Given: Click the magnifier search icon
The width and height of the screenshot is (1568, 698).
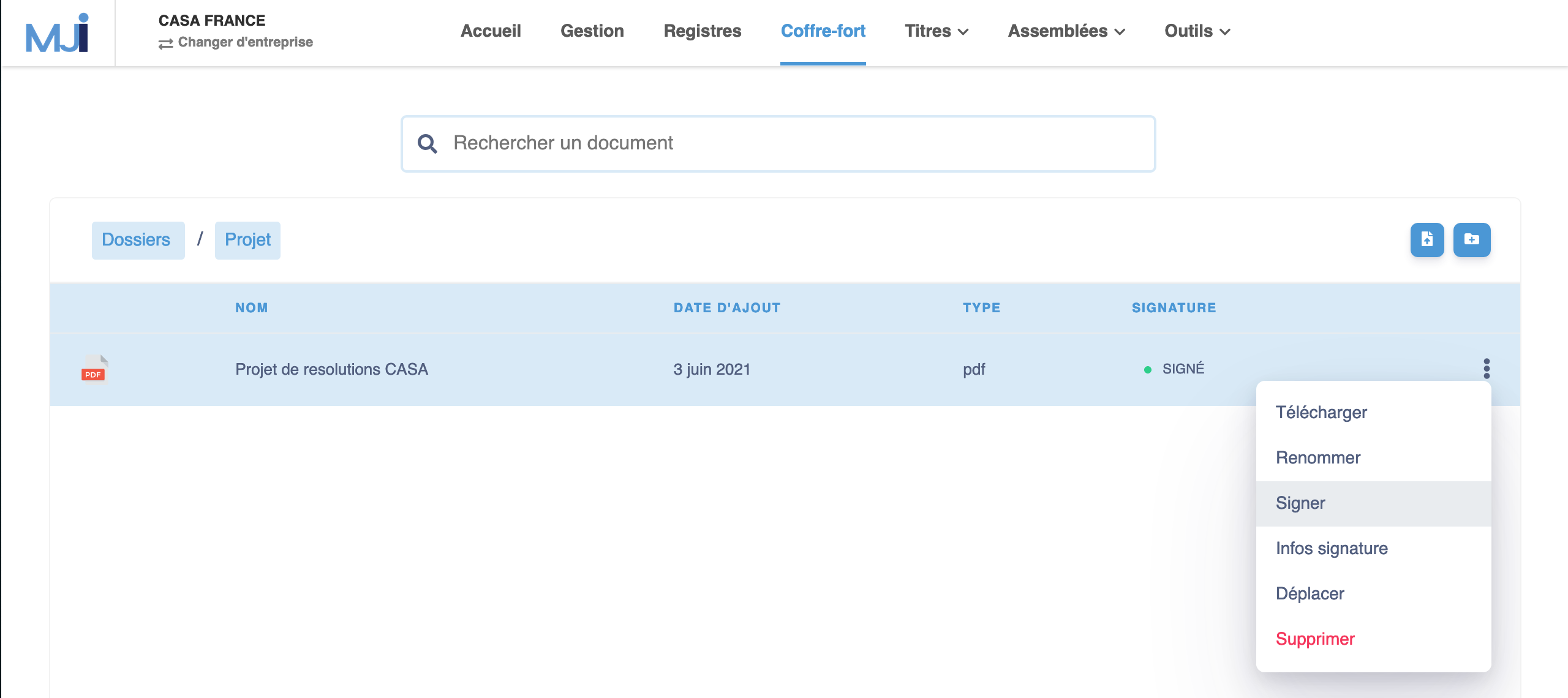Looking at the screenshot, I should [x=428, y=143].
